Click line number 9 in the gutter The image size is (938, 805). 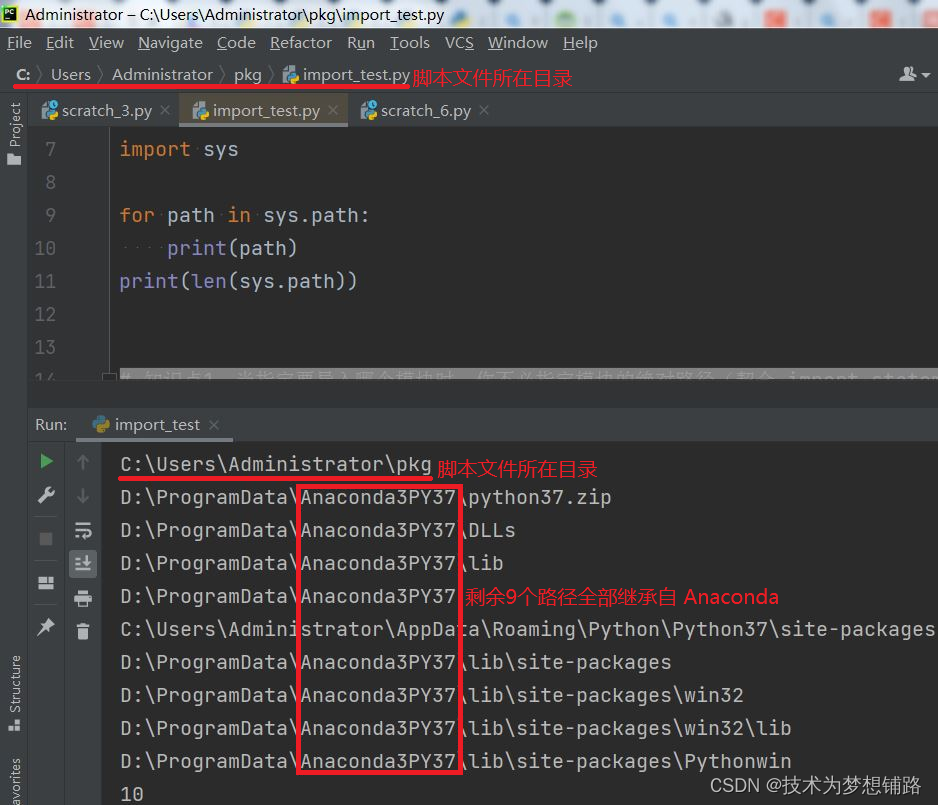[x=51, y=215]
